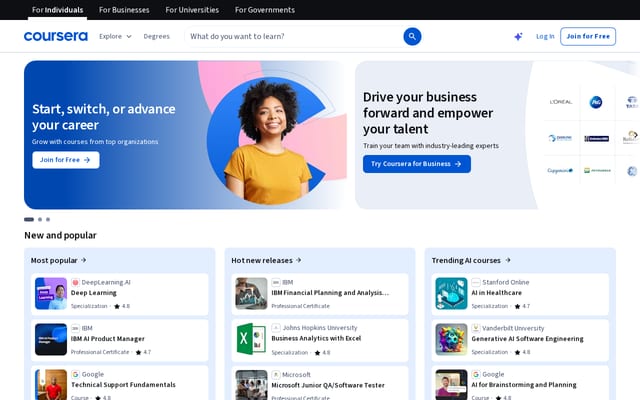Open the Business Analytics with Excel thumbnail

coord(251,339)
